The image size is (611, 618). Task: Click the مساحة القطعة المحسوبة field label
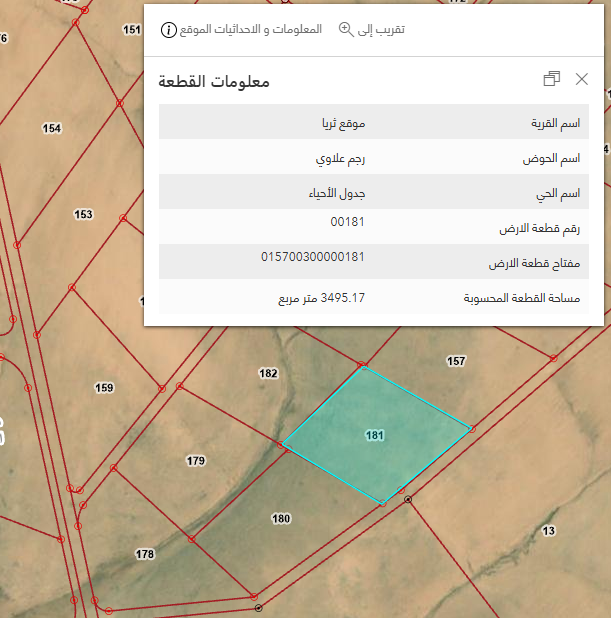(x=522, y=298)
